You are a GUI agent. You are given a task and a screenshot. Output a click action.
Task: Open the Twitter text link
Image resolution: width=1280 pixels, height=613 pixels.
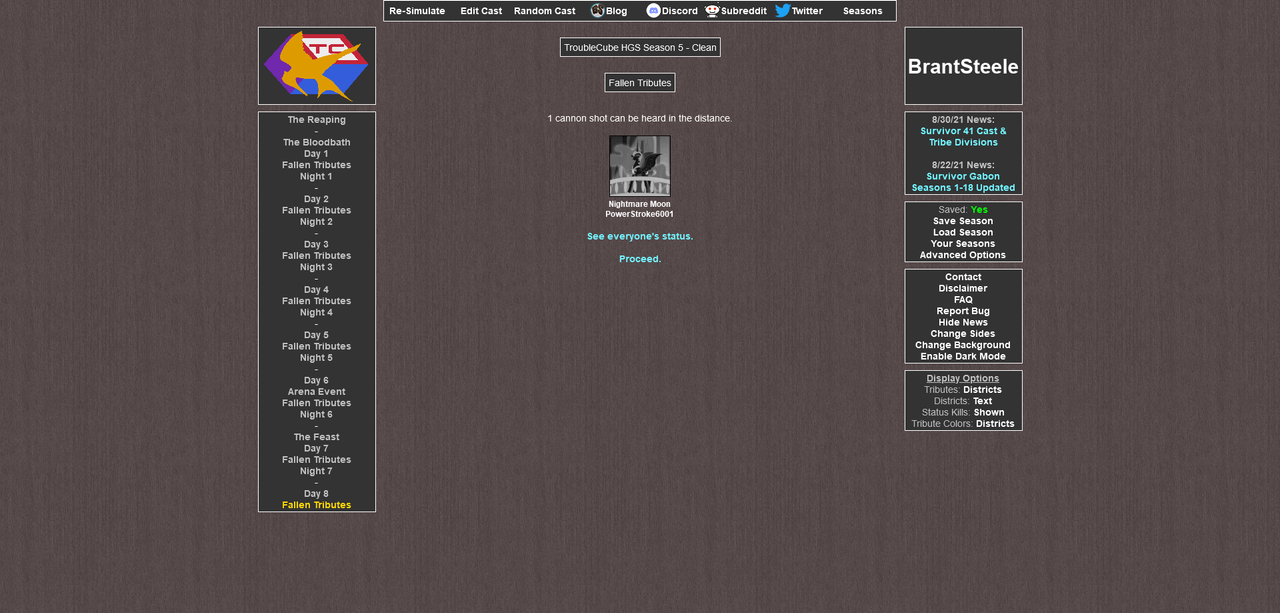tap(807, 11)
